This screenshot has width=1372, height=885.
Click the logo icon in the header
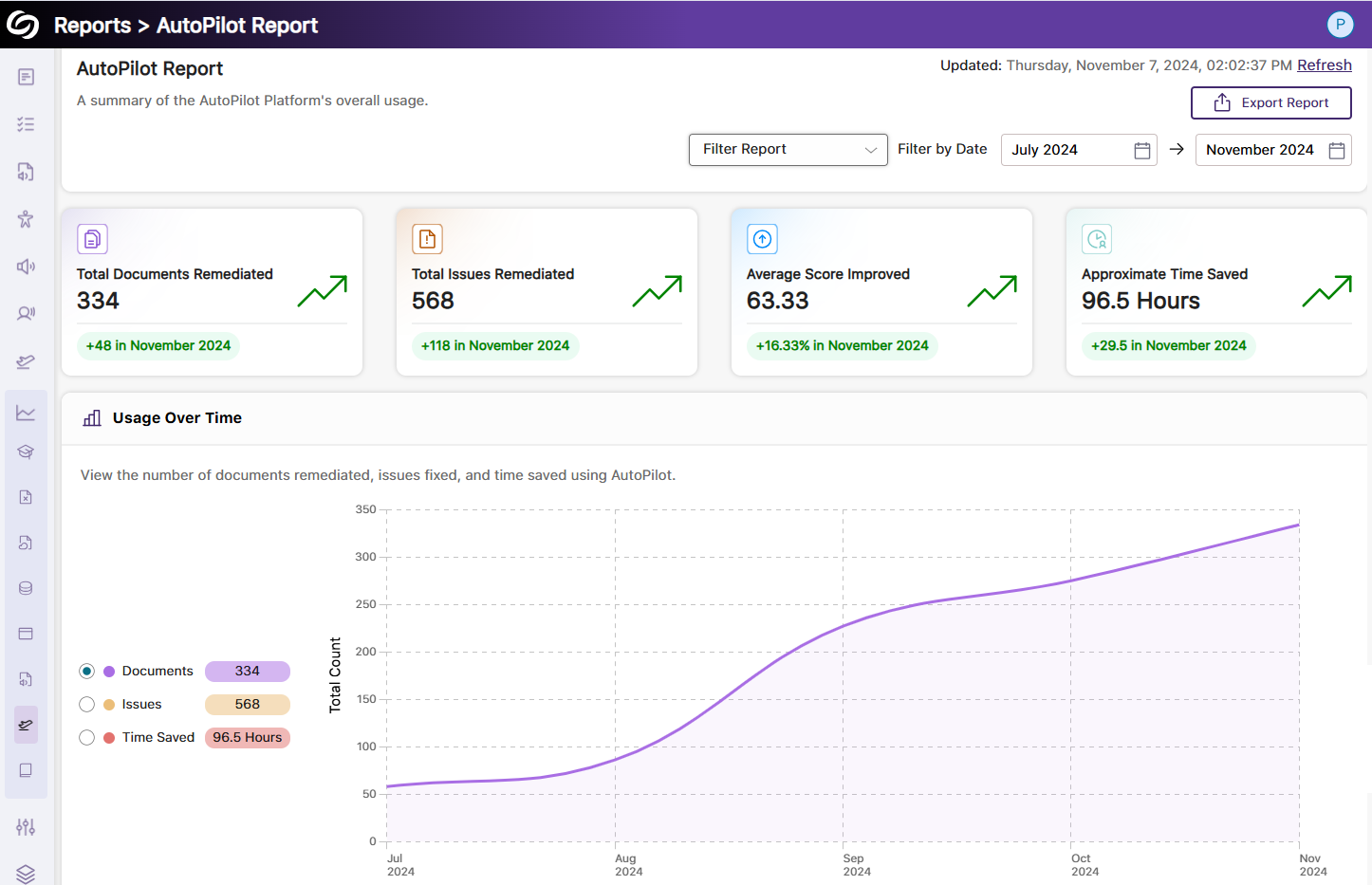point(23,25)
